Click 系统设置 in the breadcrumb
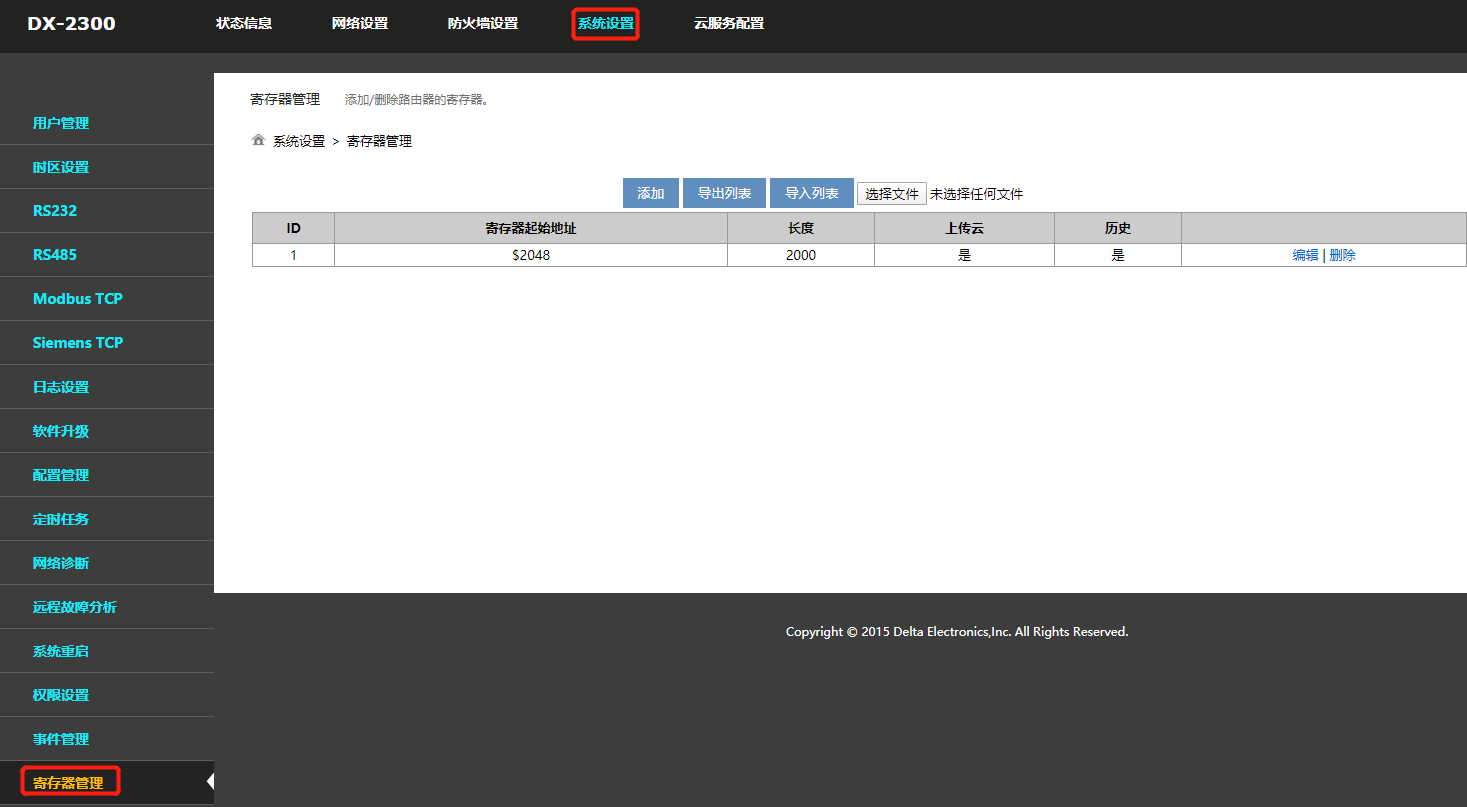1467x807 pixels. [299, 141]
